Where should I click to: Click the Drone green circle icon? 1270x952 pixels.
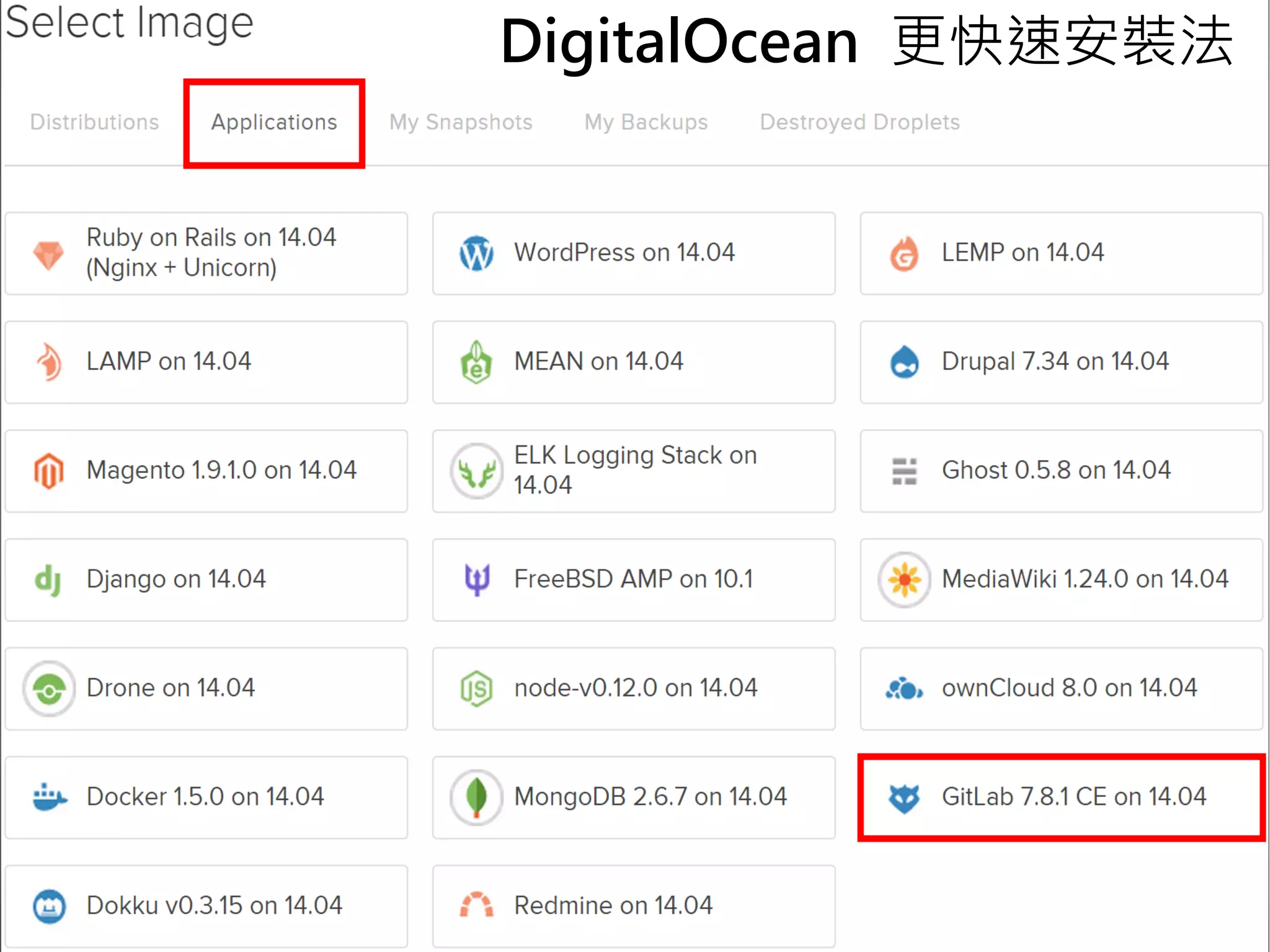(49, 688)
